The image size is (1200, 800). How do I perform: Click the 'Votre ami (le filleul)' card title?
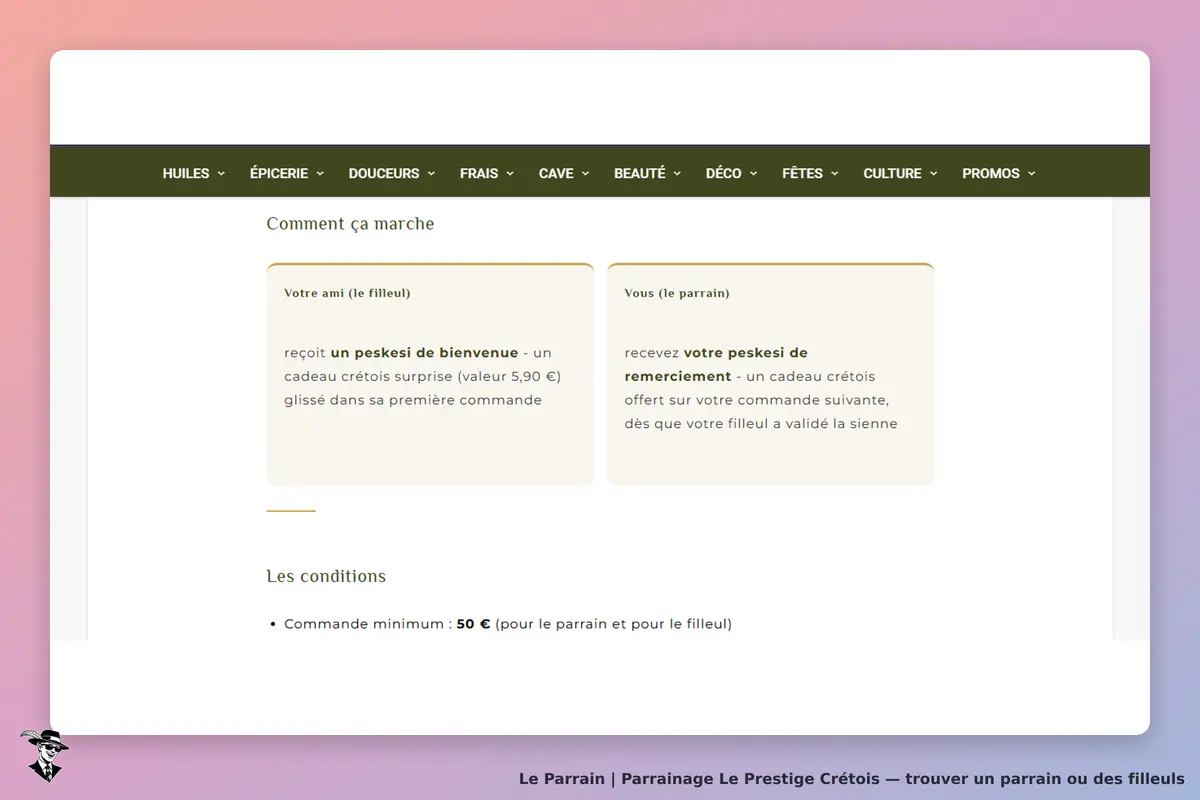(347, 293)
